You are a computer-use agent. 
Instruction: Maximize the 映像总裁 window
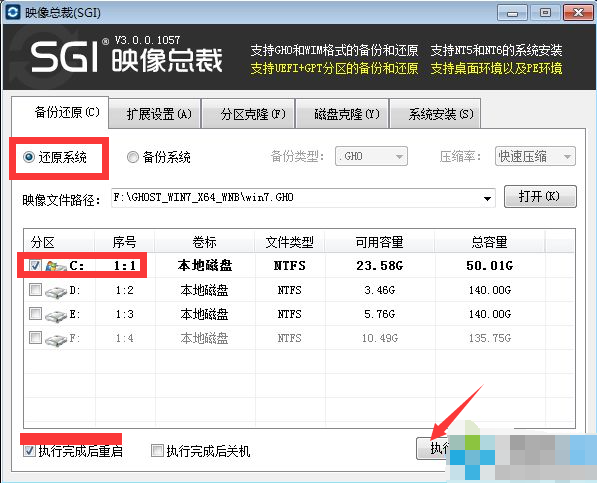[545, 13]
